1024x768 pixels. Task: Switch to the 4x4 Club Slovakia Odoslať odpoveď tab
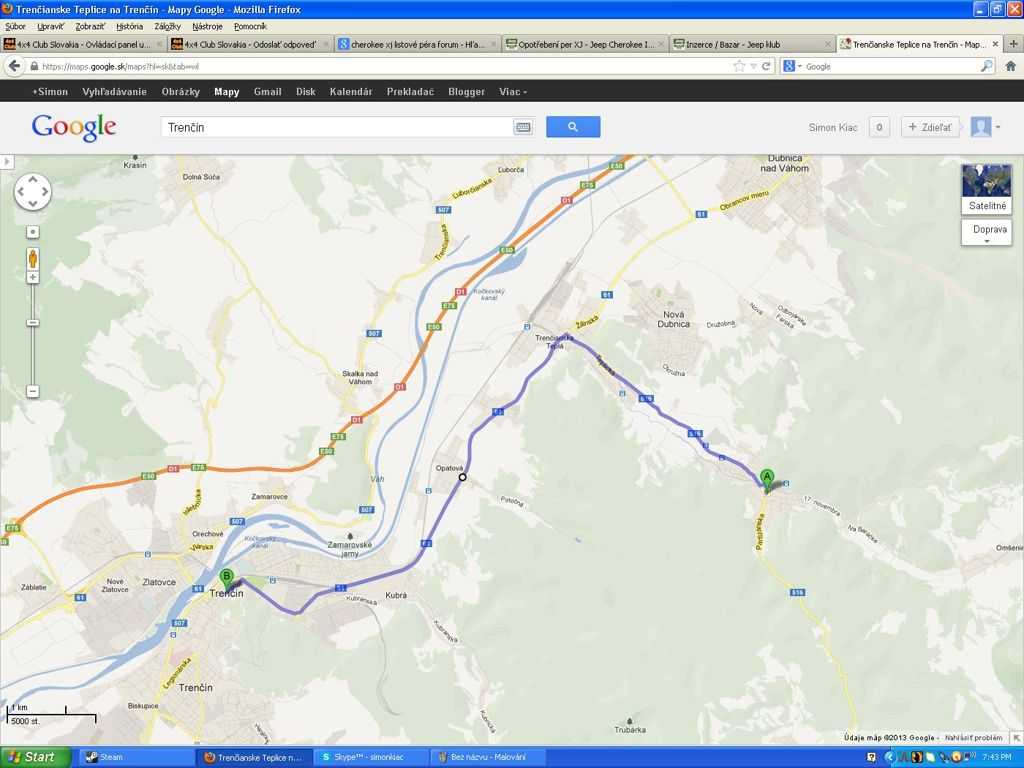(251, 44)
